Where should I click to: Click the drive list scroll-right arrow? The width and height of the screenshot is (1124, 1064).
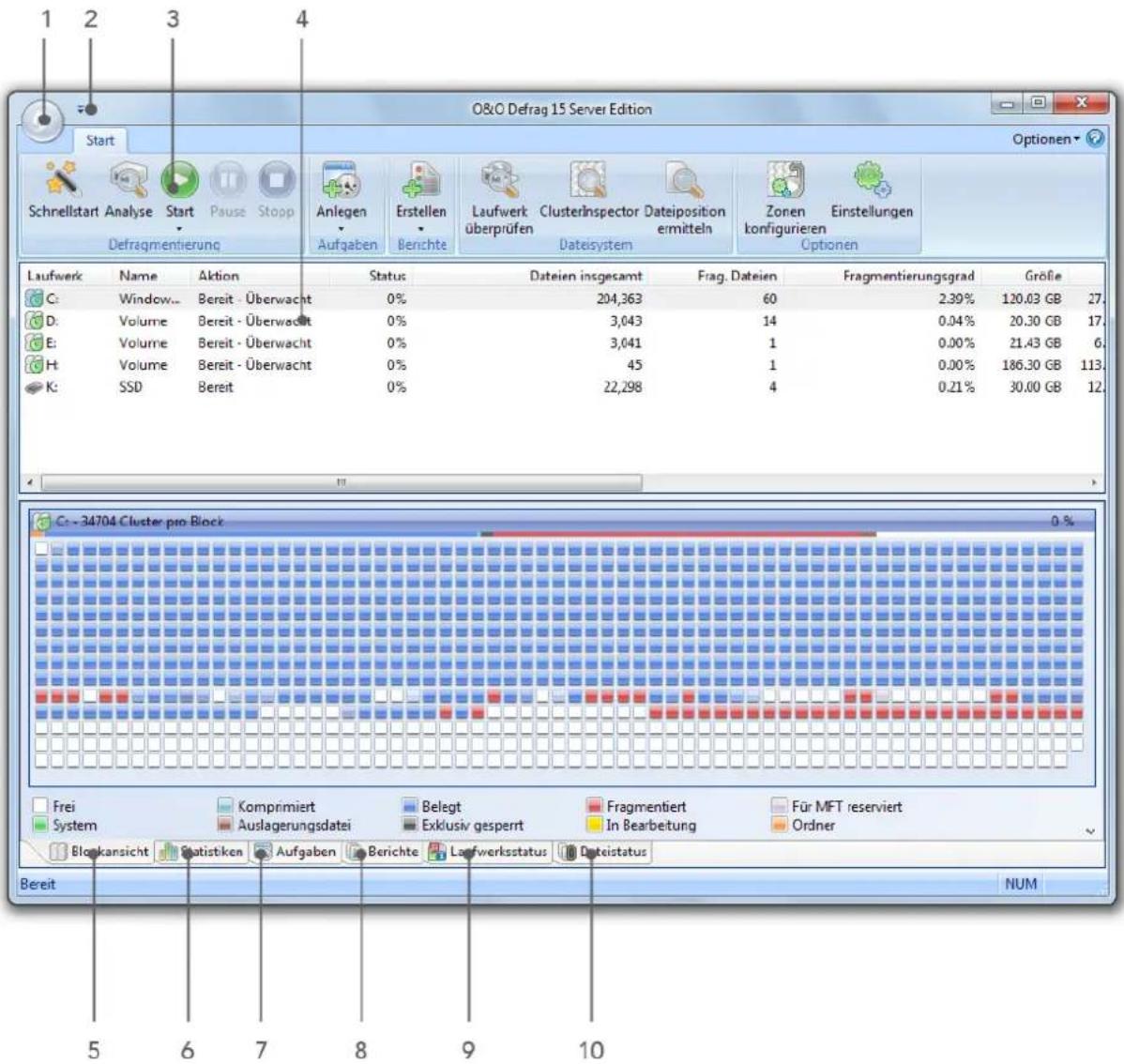(x=1094, y=482)
